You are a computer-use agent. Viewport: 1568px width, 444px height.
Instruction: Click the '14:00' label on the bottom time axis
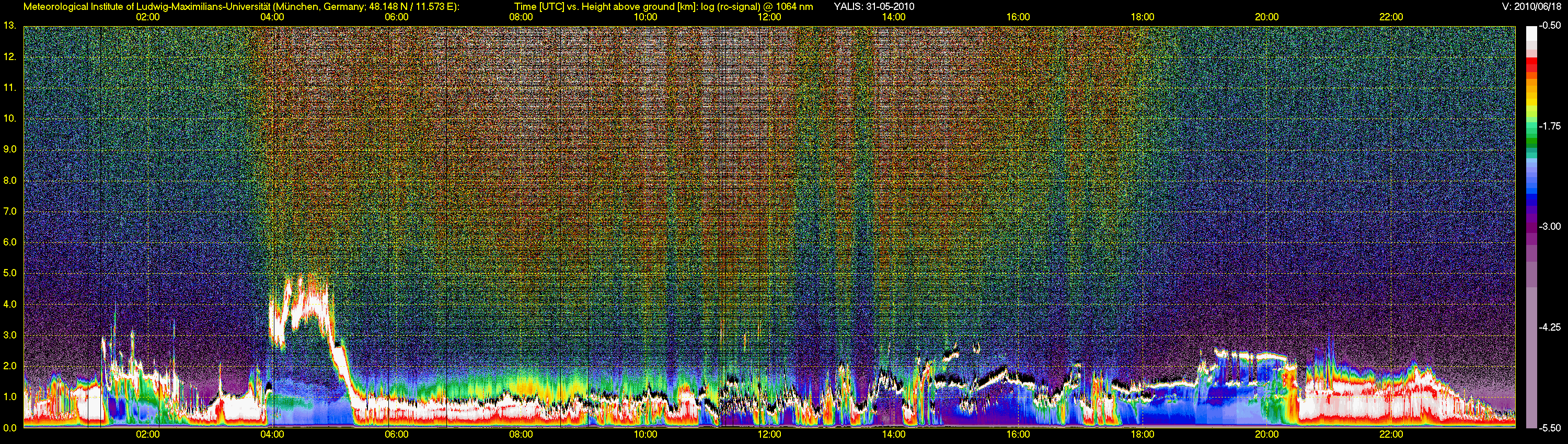tap(894, 434)
